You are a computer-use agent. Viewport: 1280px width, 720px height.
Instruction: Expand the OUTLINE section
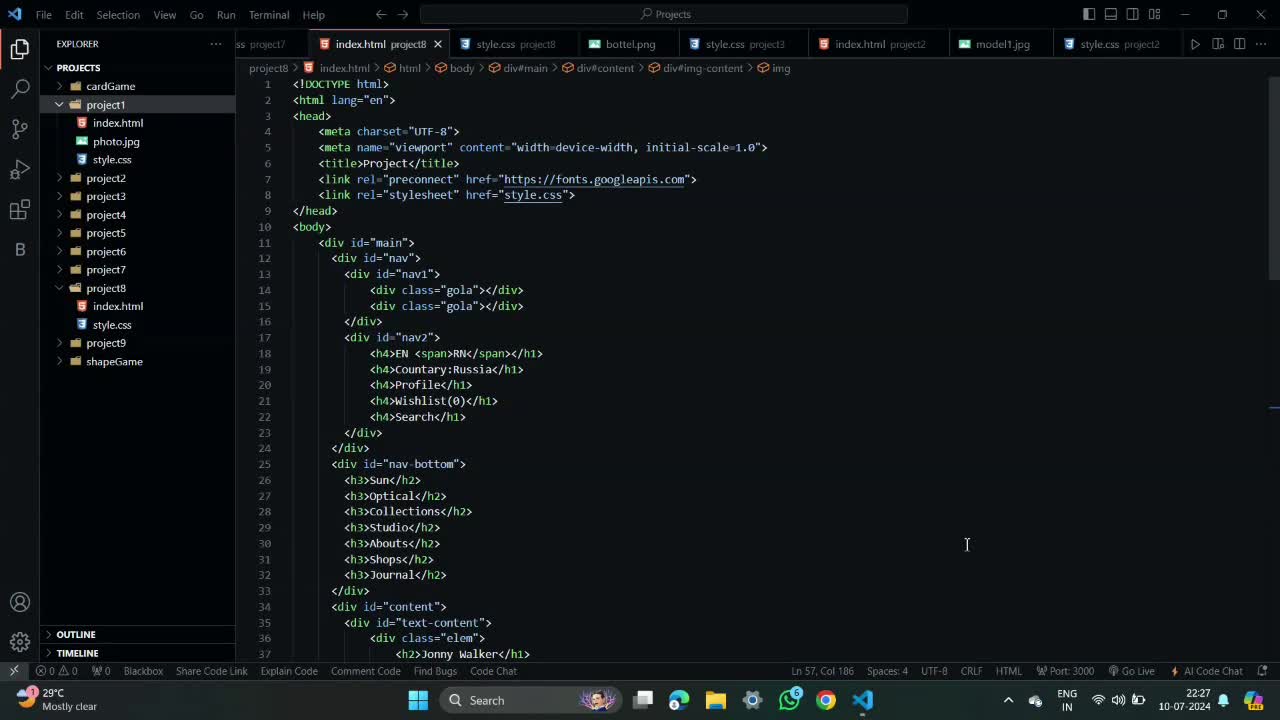click(76, 634)
